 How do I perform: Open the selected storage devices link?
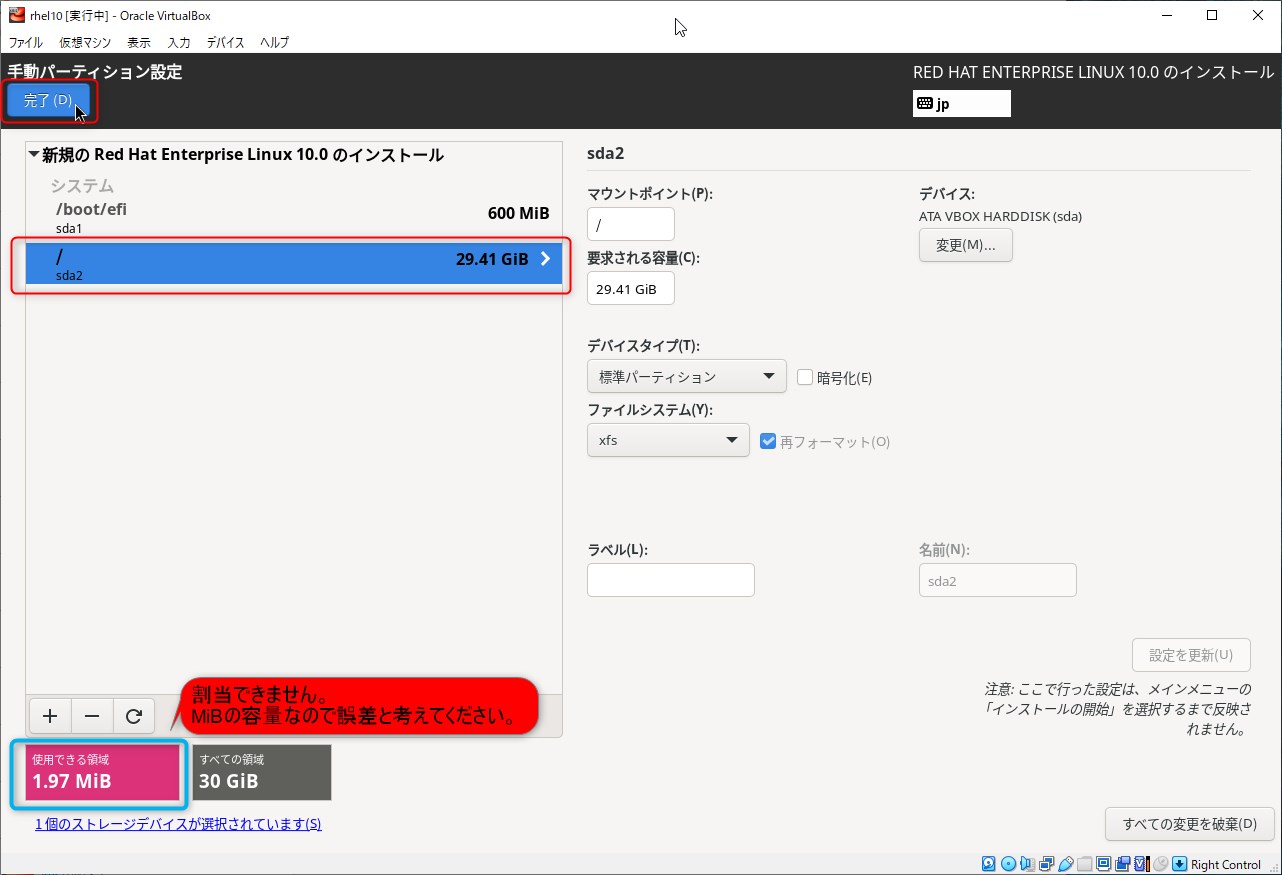tap(178, 824)
